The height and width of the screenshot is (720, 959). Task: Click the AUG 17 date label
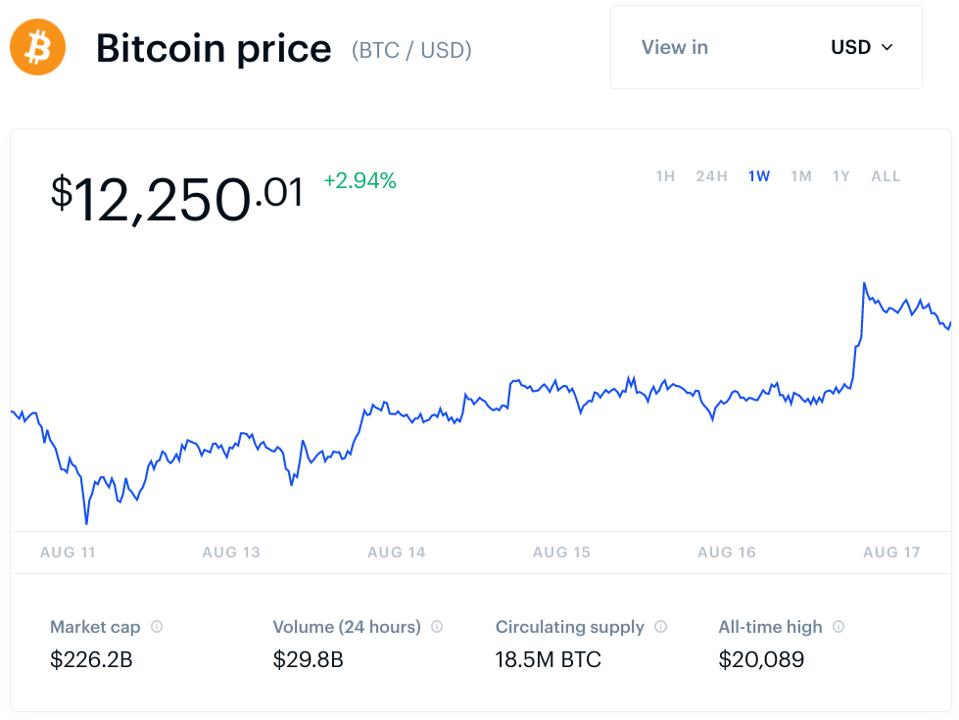click(x=891, y=552)
